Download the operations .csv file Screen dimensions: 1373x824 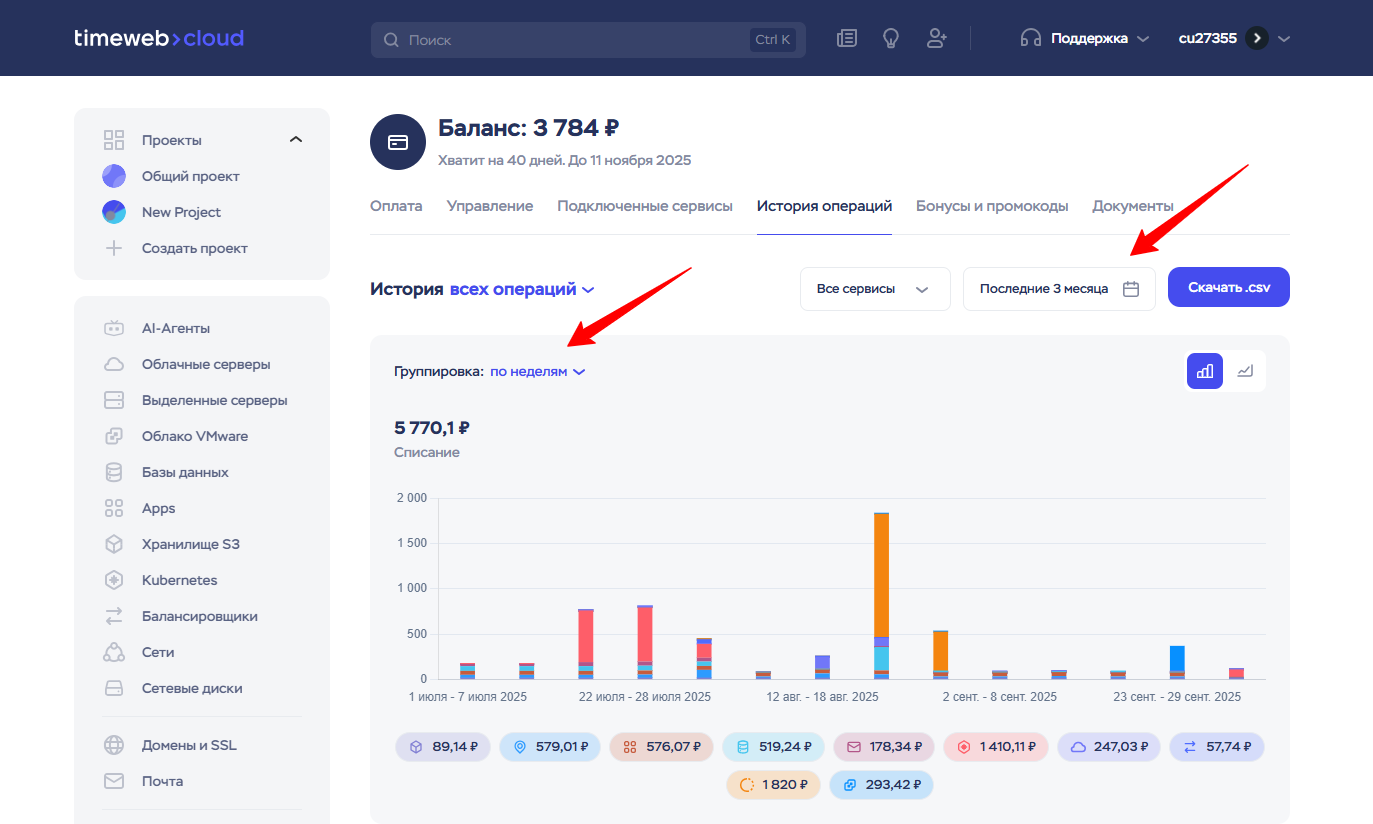tap(1228, 287)
